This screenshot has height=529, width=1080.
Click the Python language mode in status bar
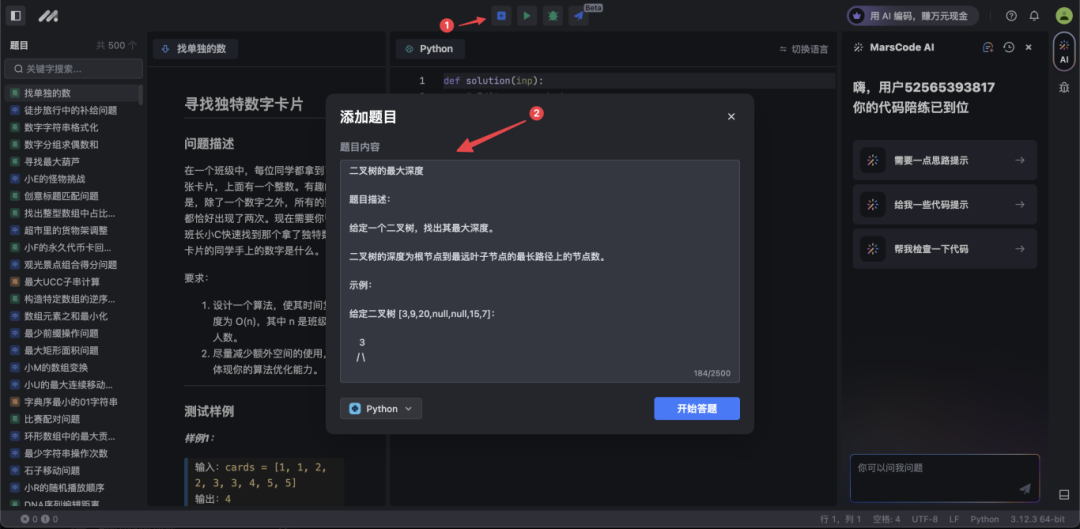pyautogui.click(x=984, y=519)
